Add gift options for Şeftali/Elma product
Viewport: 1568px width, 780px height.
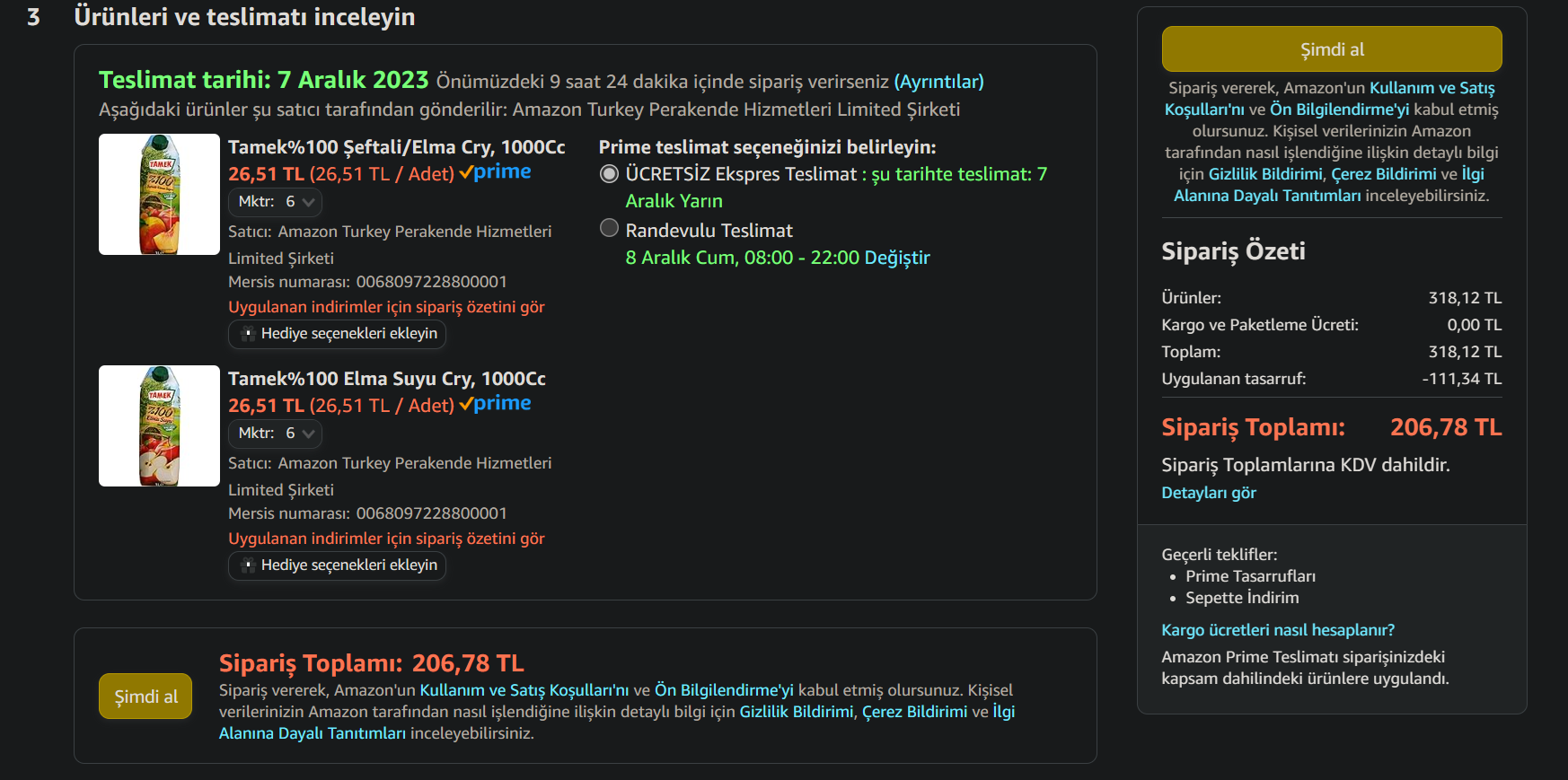click(338, 334)
